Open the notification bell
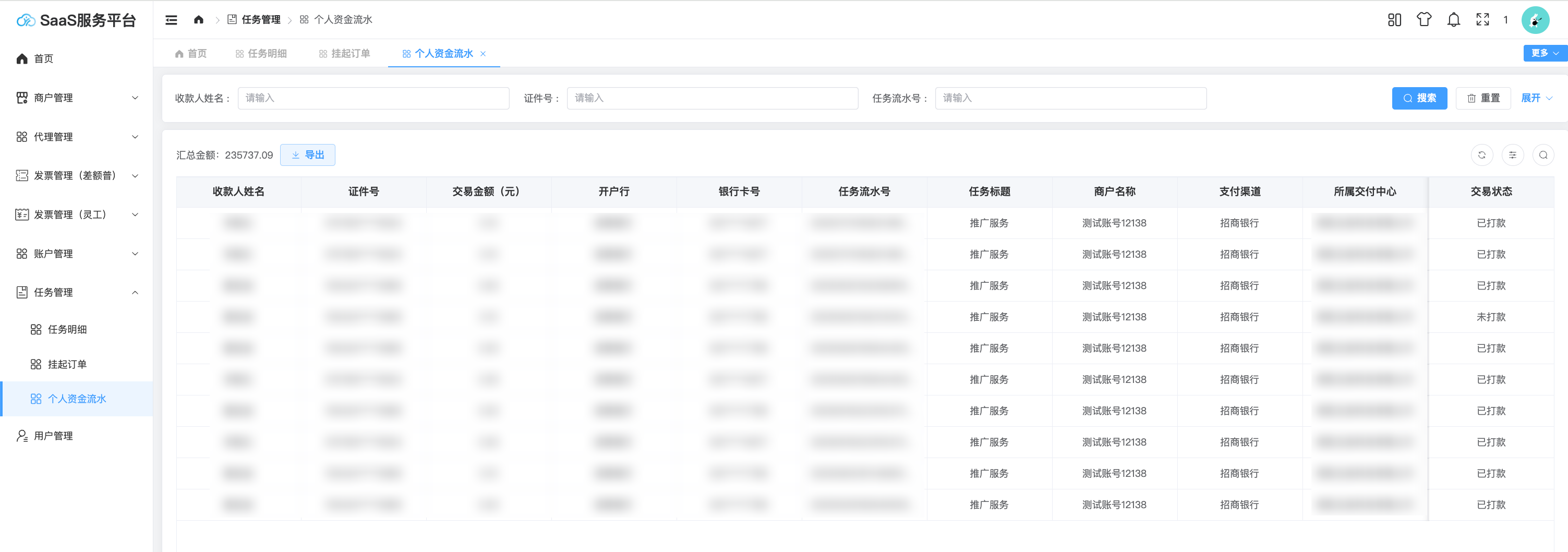Screen dimensions: 1568x552 tap(1453, 20)
